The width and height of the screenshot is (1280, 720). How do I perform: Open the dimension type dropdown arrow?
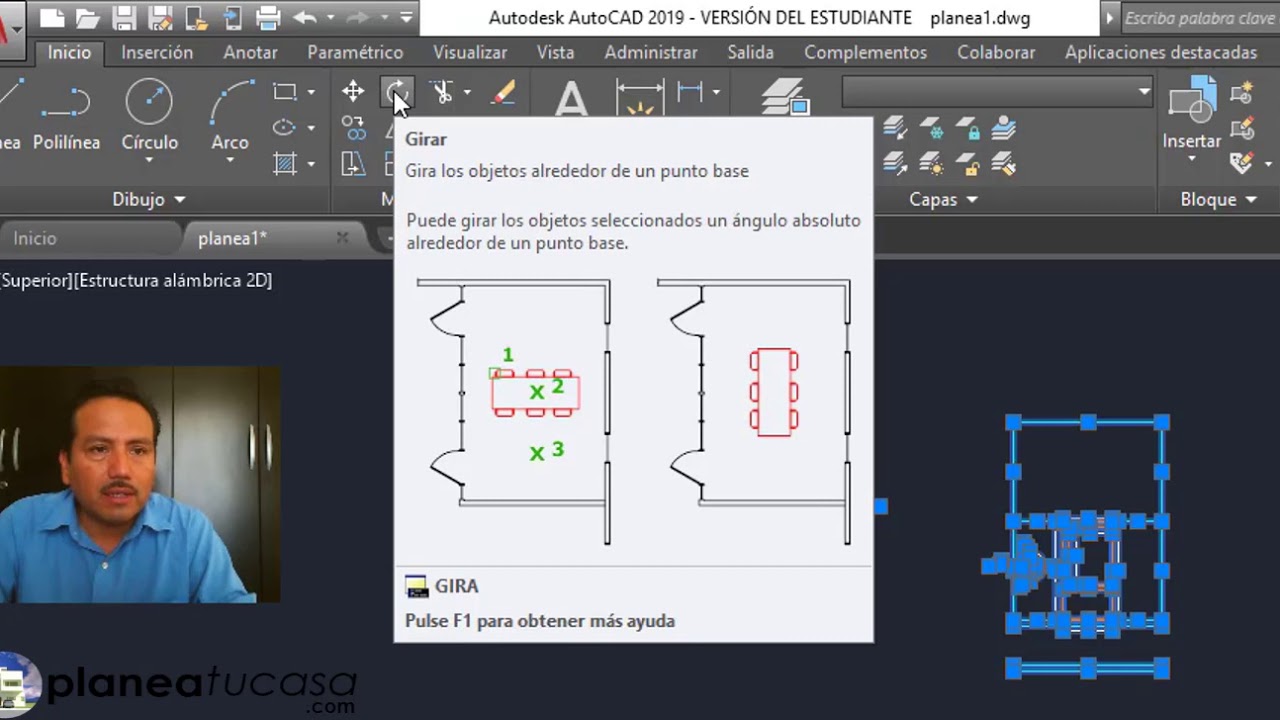tap(716, 92)
